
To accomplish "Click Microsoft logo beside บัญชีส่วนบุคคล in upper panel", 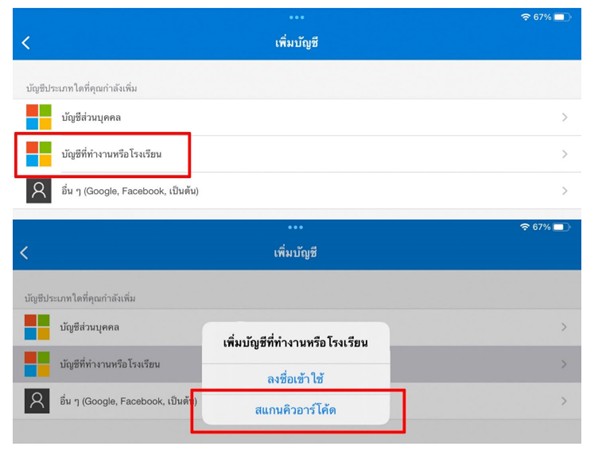I will 38,117.
